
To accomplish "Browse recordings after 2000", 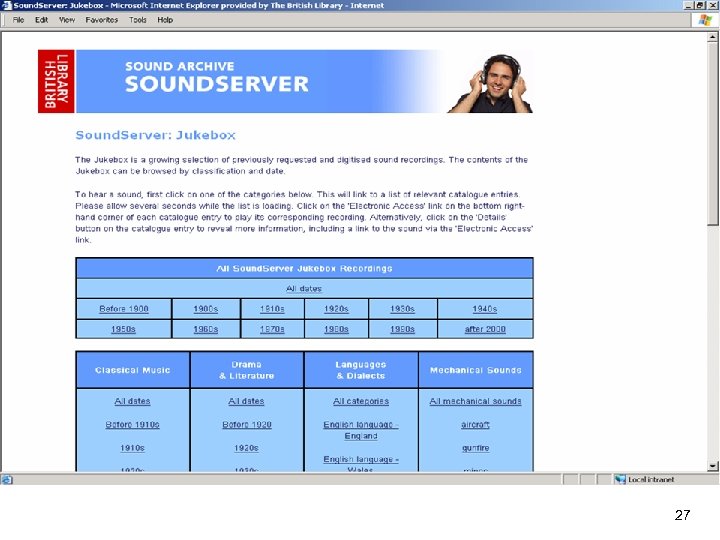I will pyautogui.click(x=485, y=329).
